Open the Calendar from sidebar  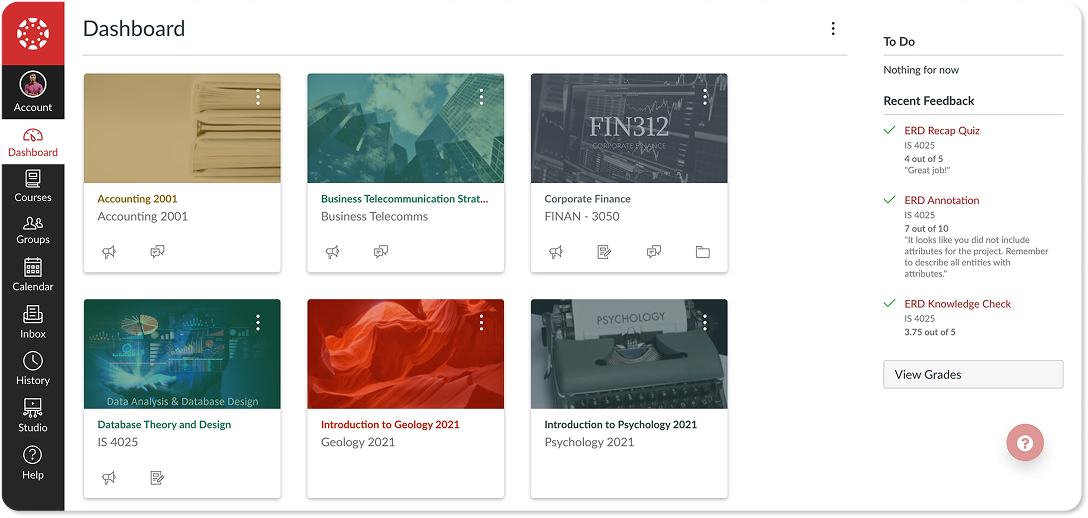pos(33,275)
